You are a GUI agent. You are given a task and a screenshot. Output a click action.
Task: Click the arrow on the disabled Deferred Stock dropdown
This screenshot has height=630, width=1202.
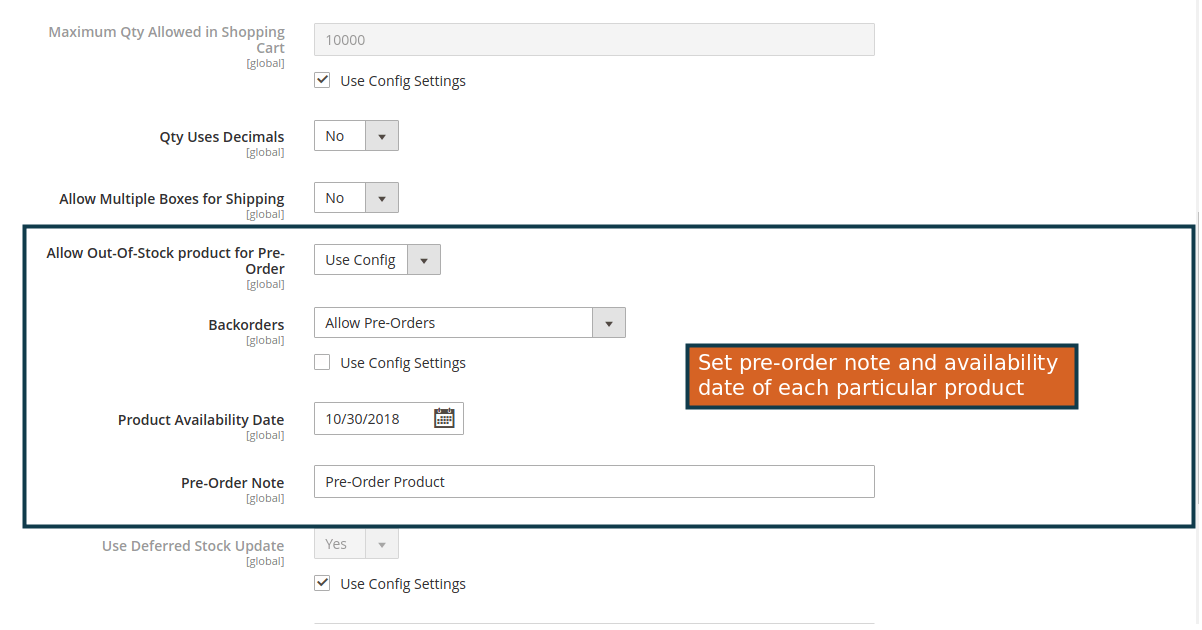(x=381, y=544)
